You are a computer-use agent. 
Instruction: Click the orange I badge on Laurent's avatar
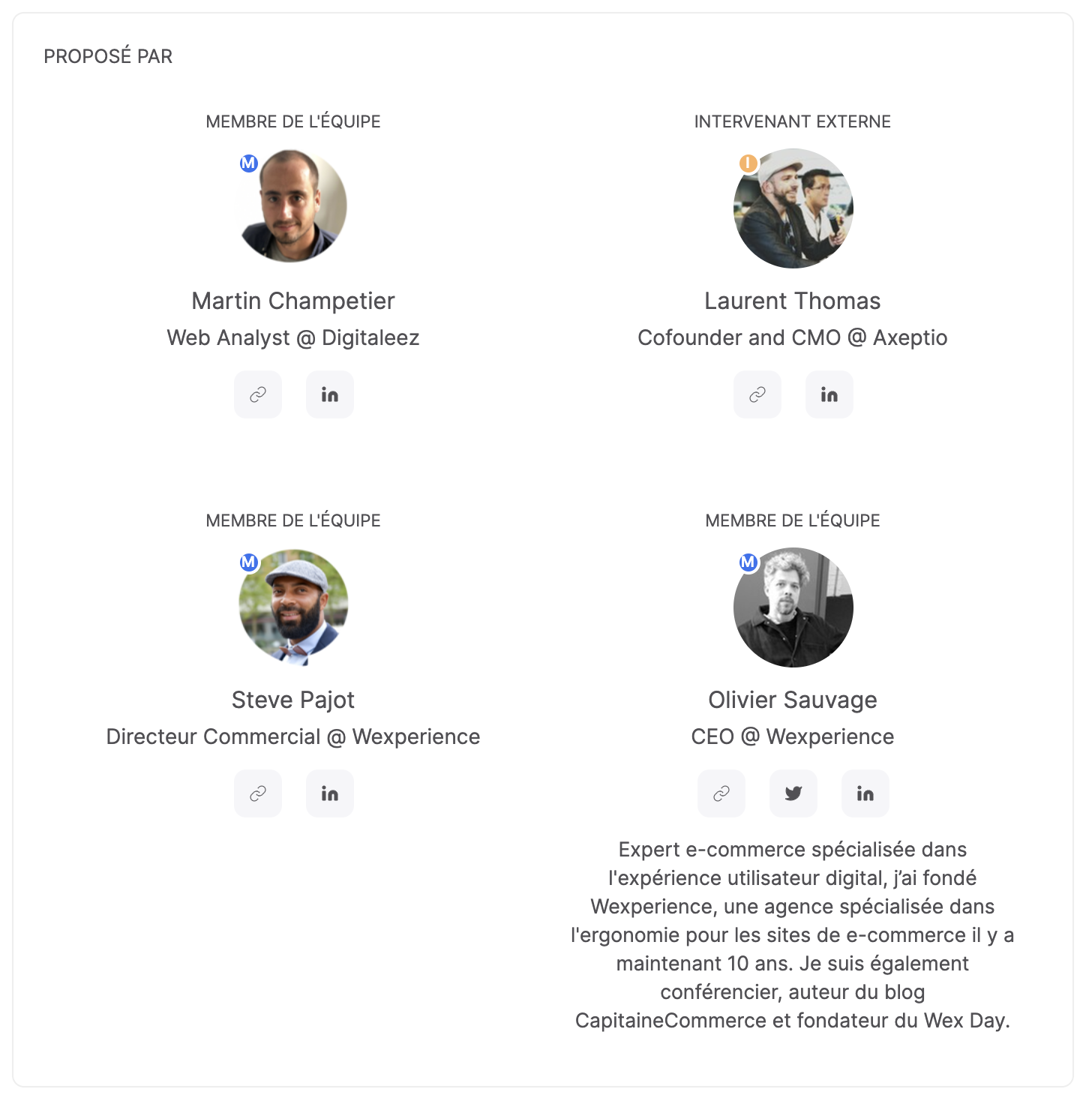click(748, 163)
